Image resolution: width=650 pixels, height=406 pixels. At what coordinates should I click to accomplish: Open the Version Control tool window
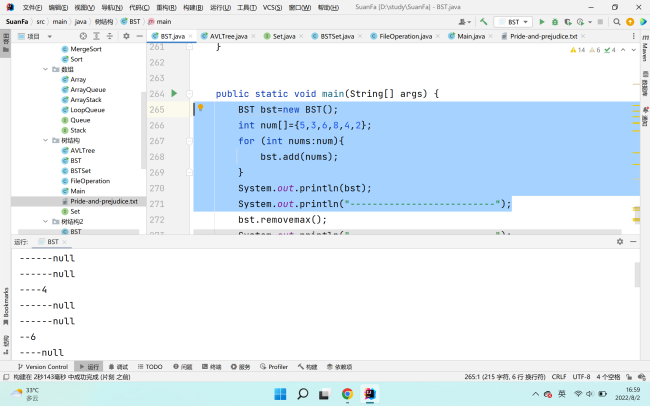click(x=42, y=366)
